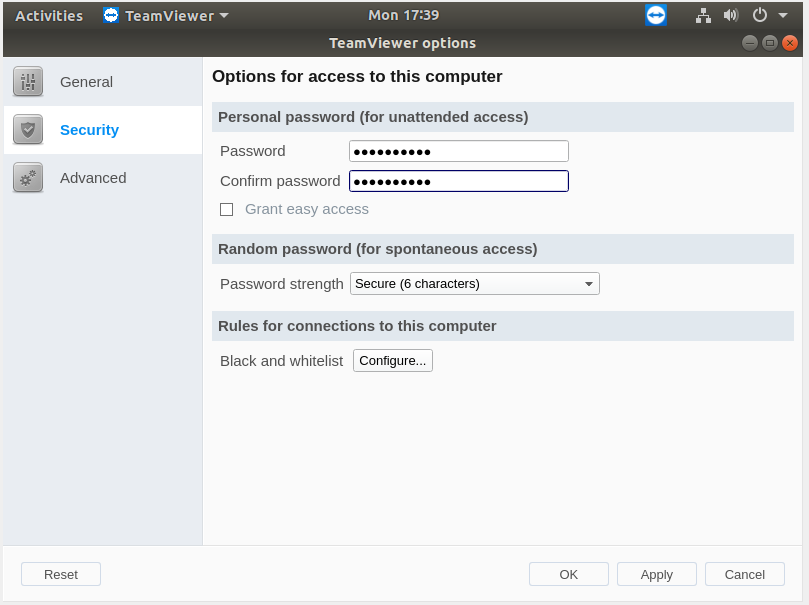Click Configure for black and whitelist
The height and width of the screenshot is (605, 809).
click(x=393, y=361)
